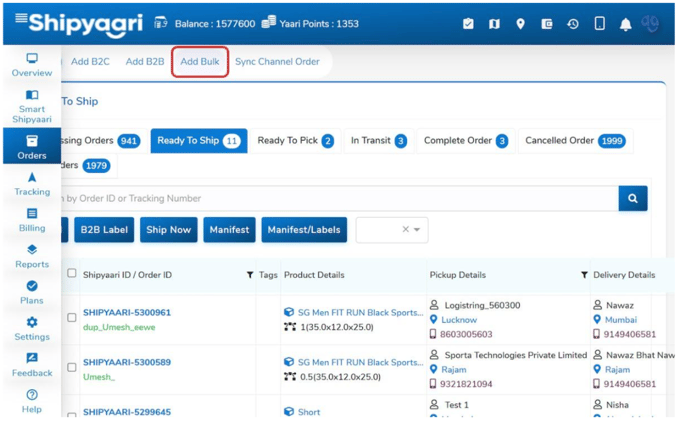
Task: Switch to Cancelled Order tab
Action: point(575,141)
